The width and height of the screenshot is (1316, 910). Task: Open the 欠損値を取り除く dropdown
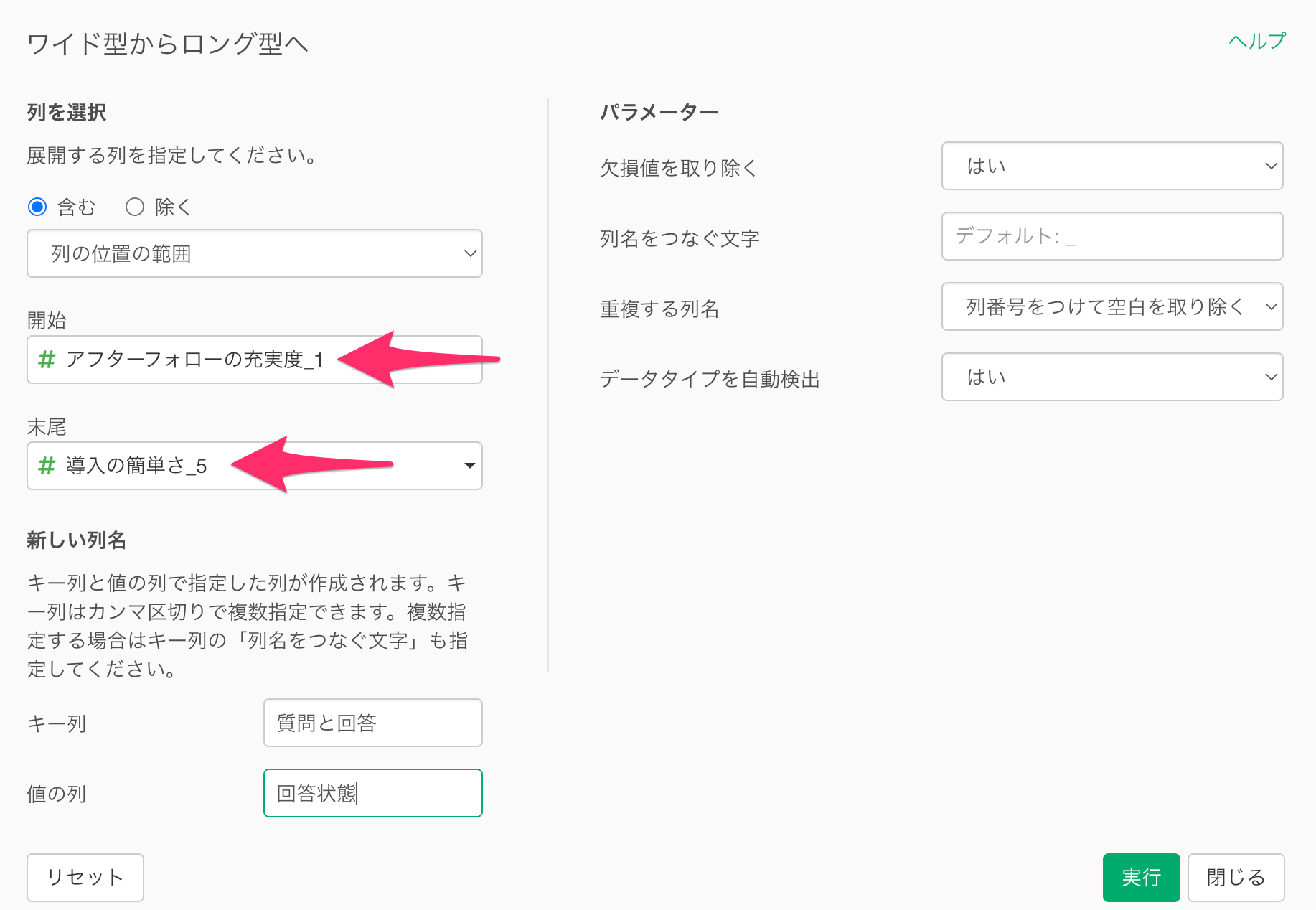pos(1111,166)
